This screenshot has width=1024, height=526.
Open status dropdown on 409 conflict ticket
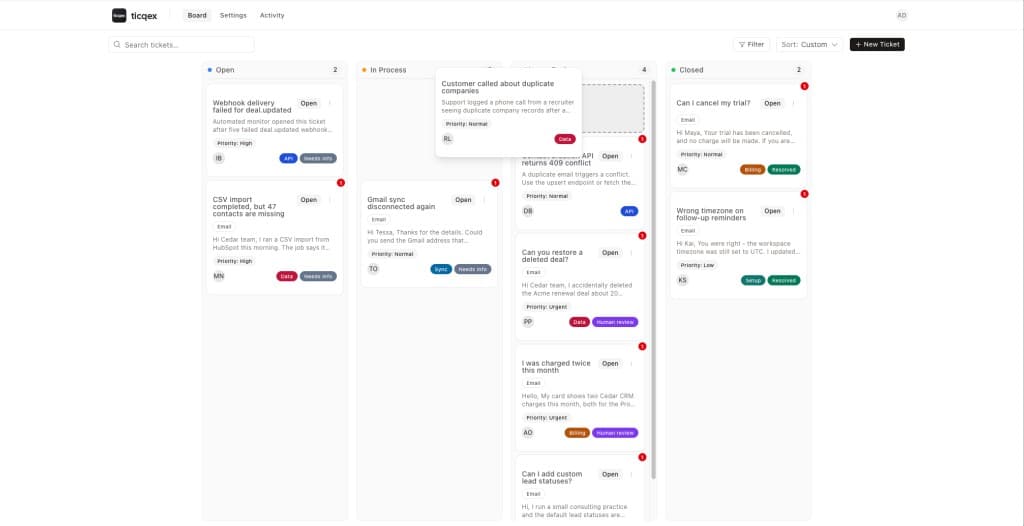coord(610,156)
